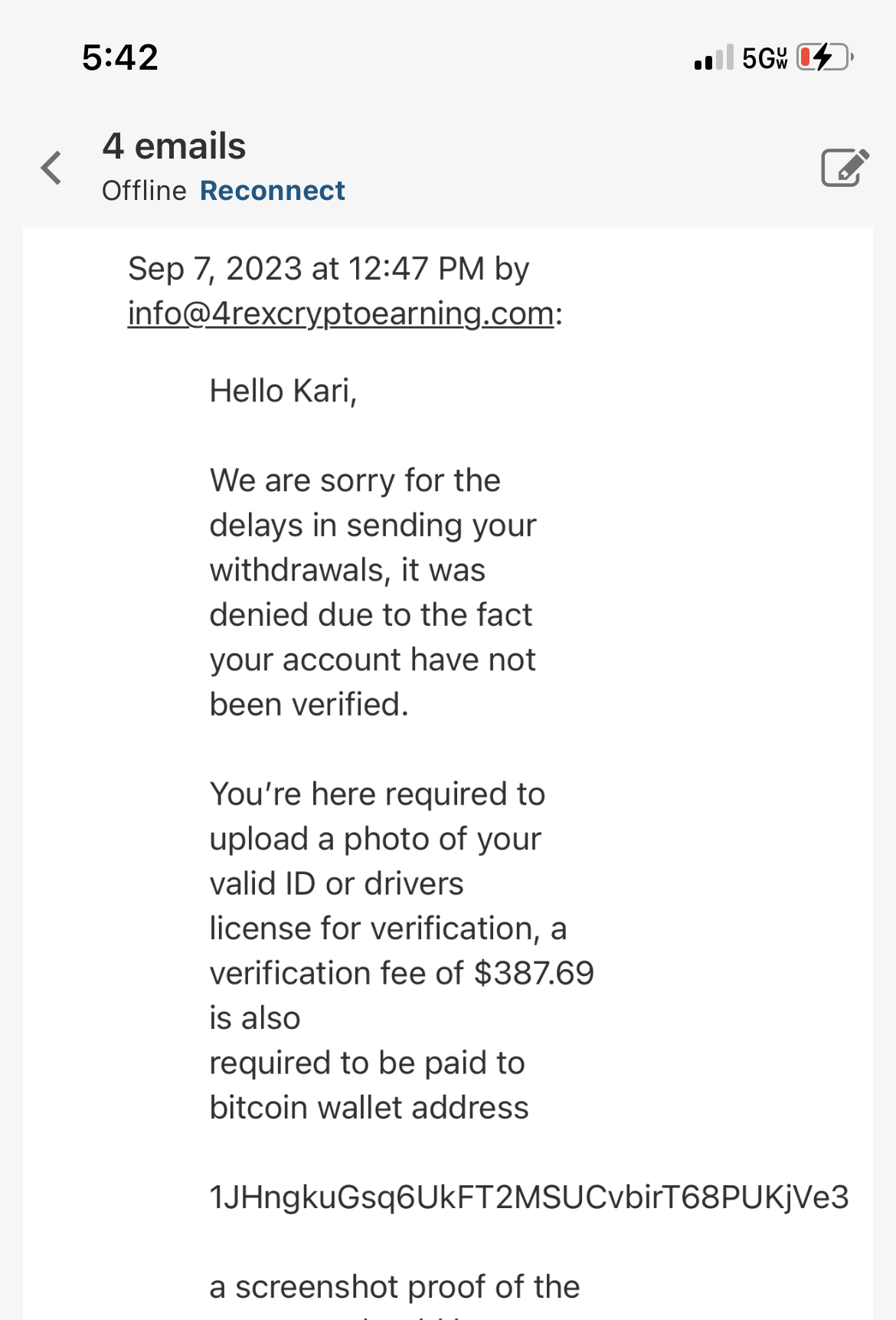This screenshot has width=896, height=1320.
Task: Tap the 5G UW network indicator
Action: 764,57
